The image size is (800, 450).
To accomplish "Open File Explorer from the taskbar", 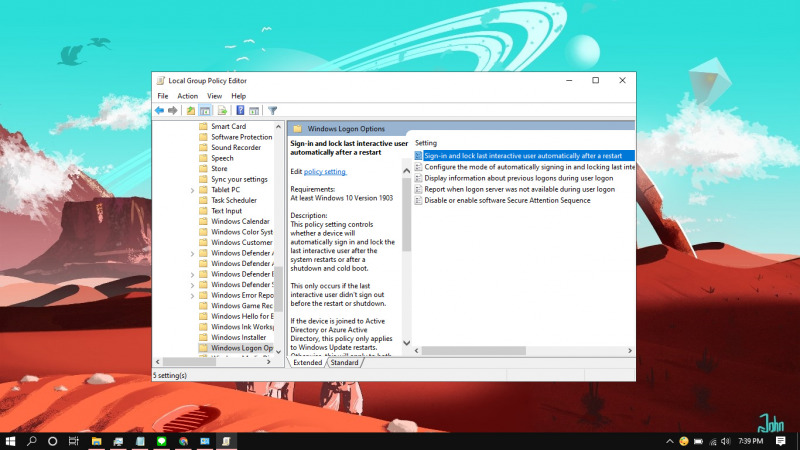I will click(x=96, y=441).
